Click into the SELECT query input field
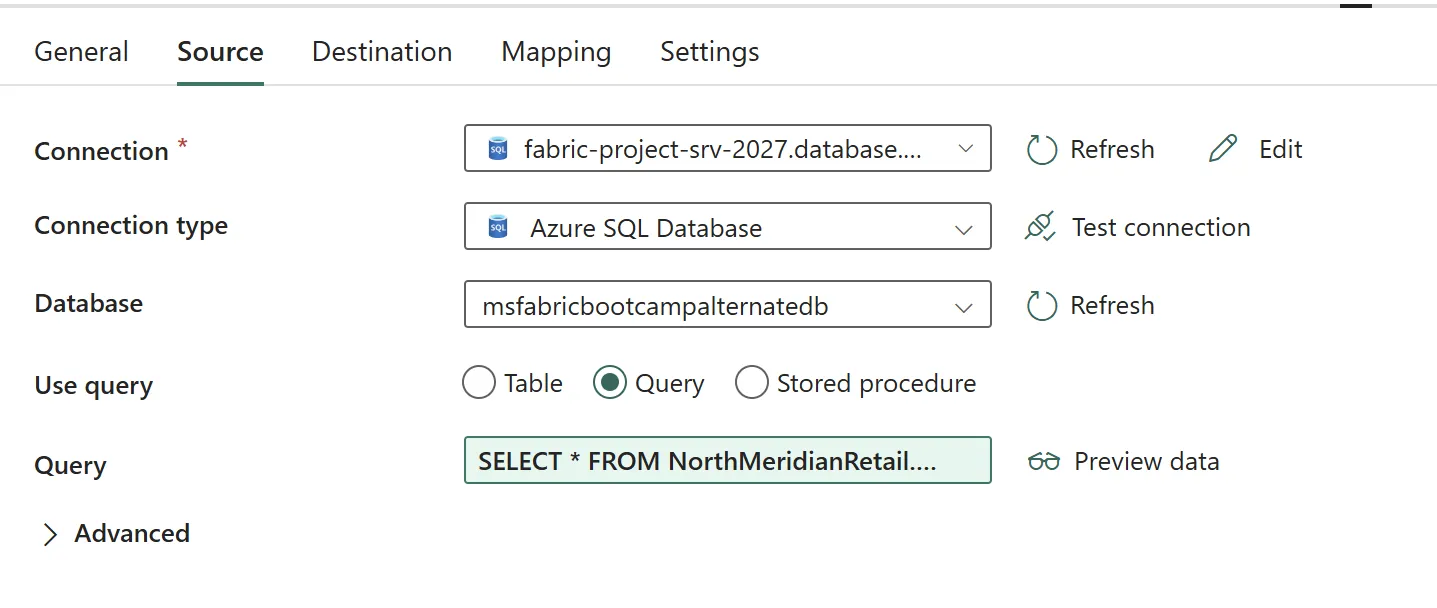Screen dimensions: 1437x608 pos(728,460)
